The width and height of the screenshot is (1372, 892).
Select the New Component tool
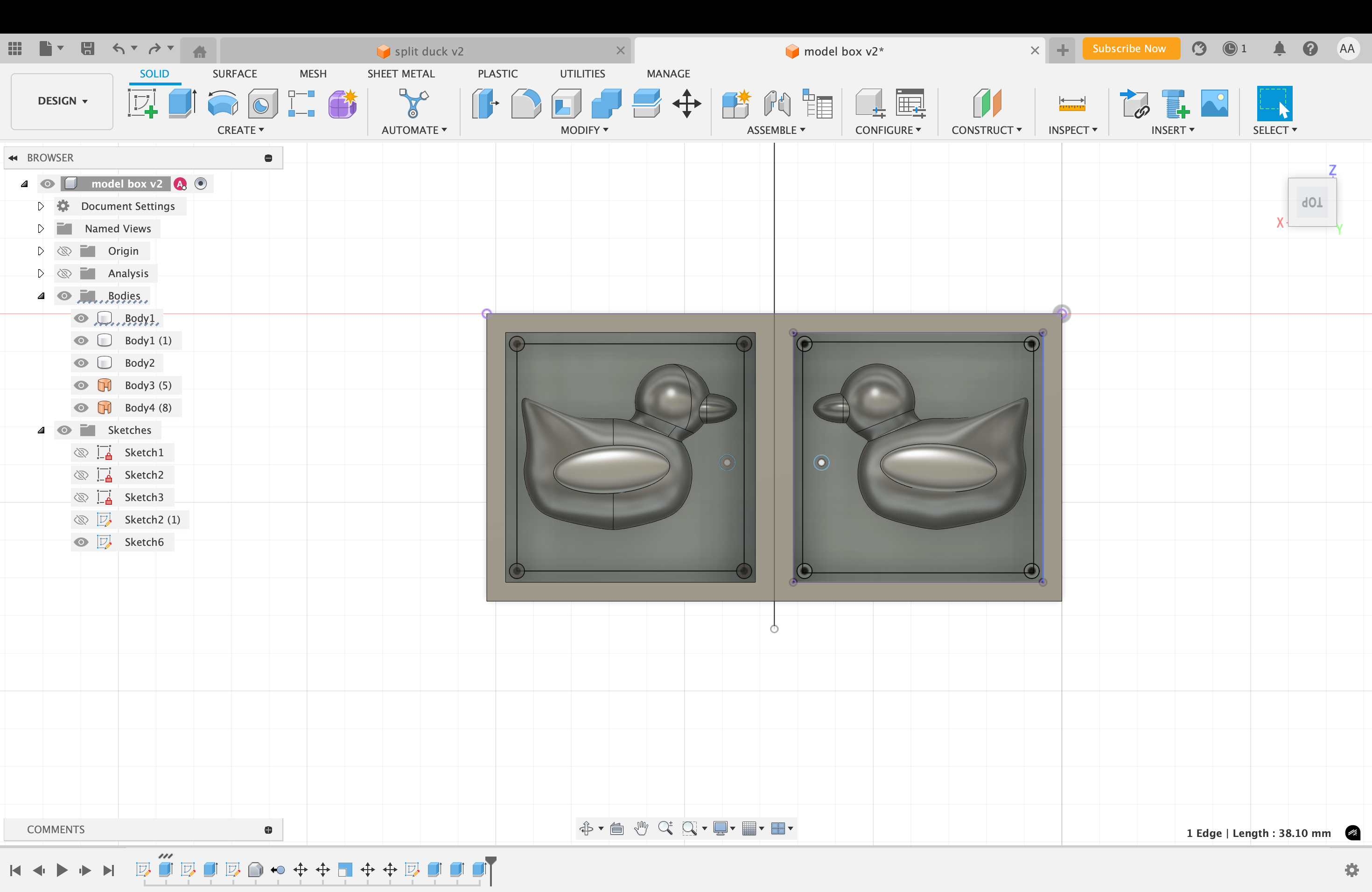736,104
